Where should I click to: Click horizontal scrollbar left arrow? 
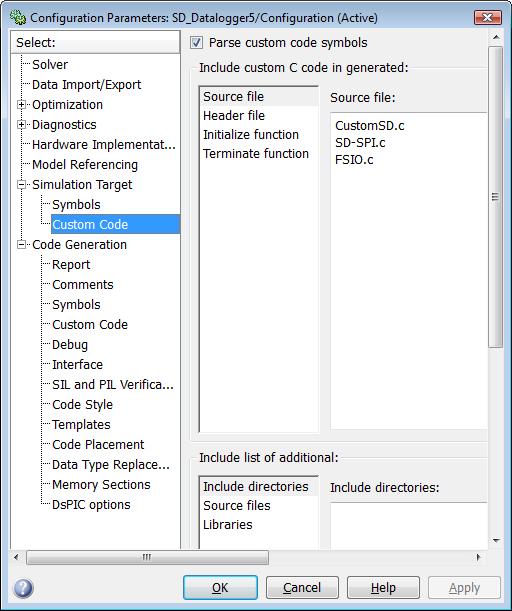[16, 557]
